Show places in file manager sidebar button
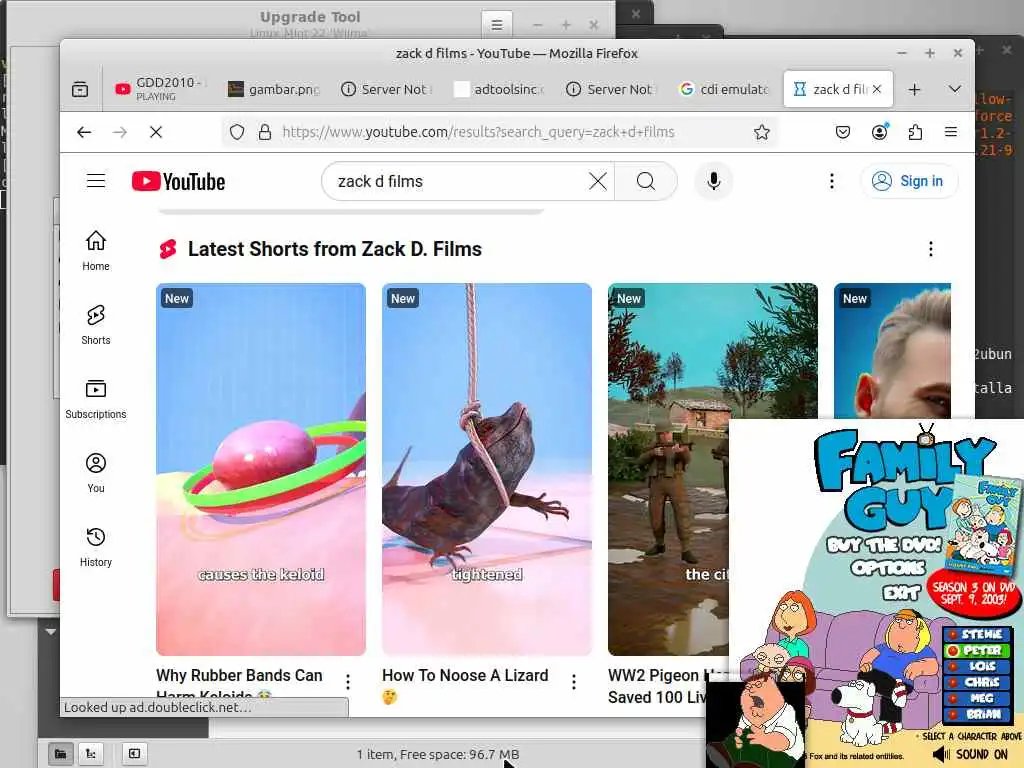The image size is (1024, 768). coord(61,754)
